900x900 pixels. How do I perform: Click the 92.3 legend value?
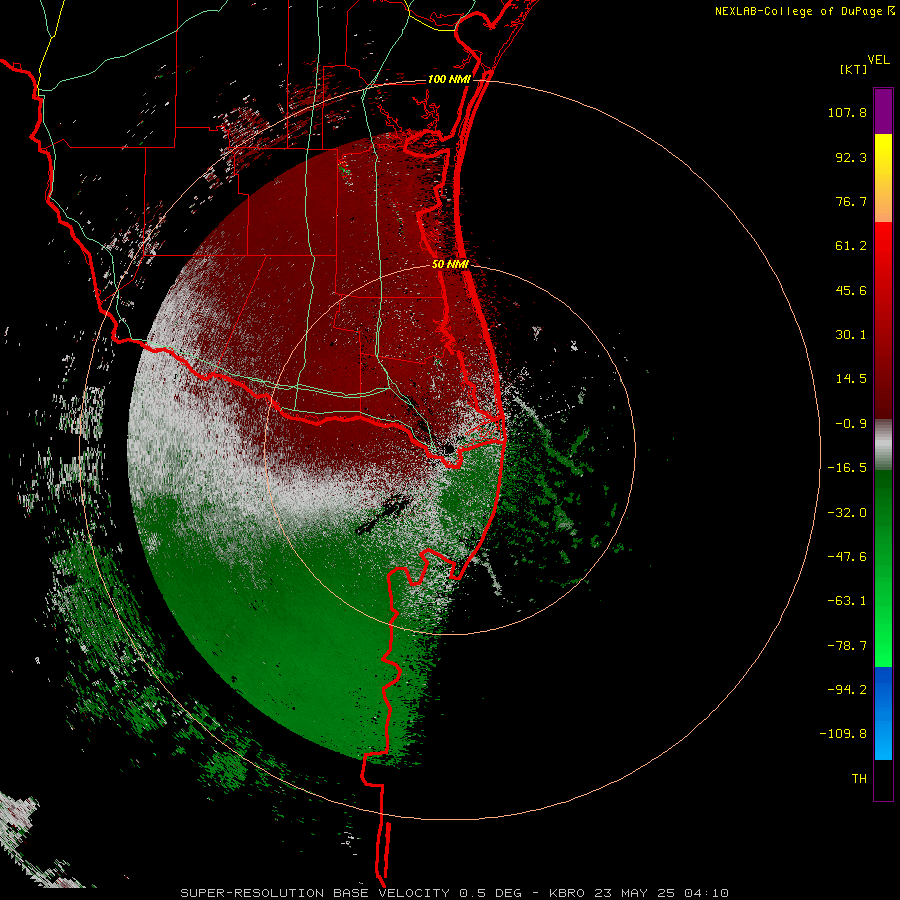coord(851,157)
